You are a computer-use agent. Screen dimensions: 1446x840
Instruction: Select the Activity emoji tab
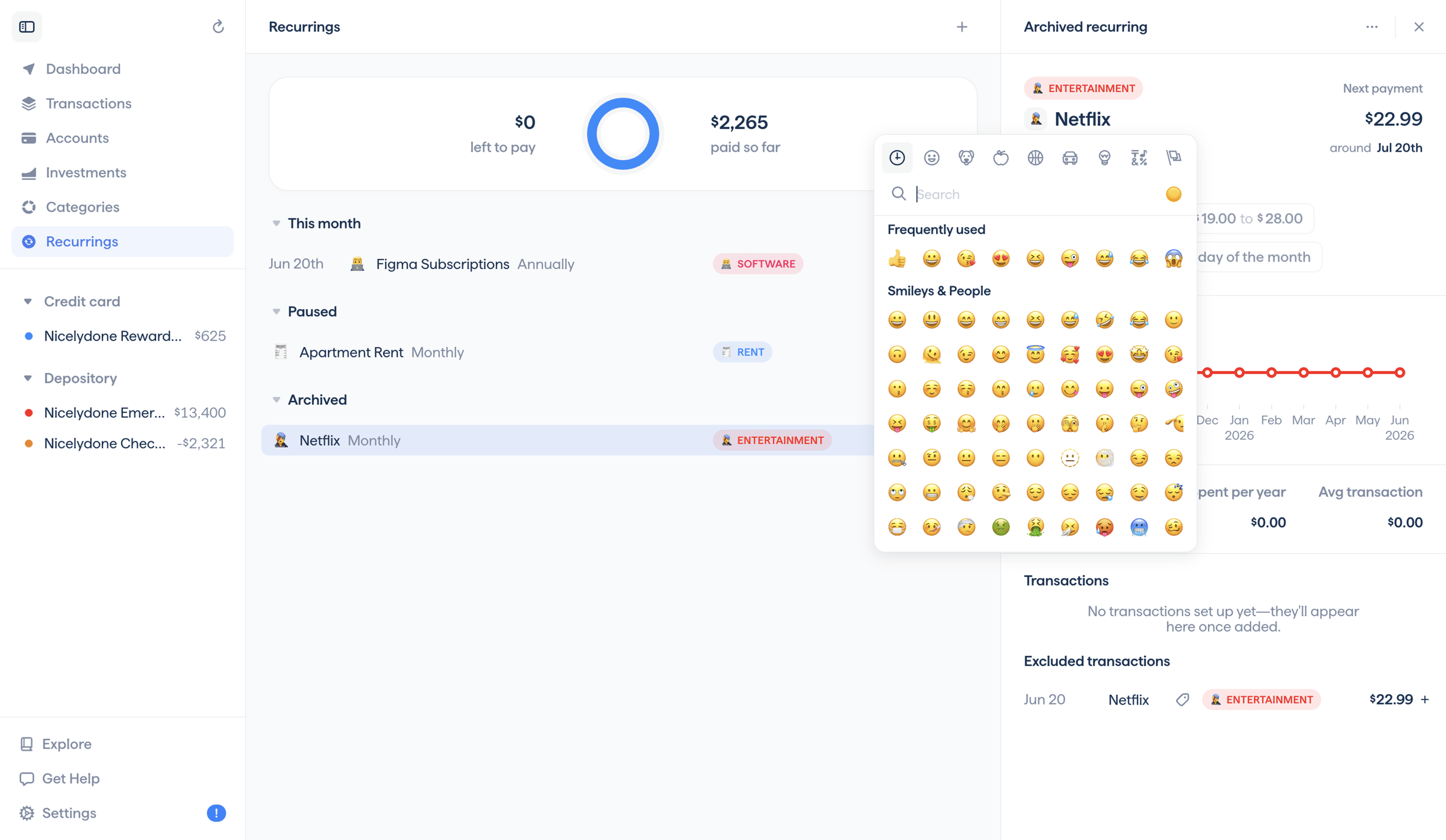(1035, 158)
